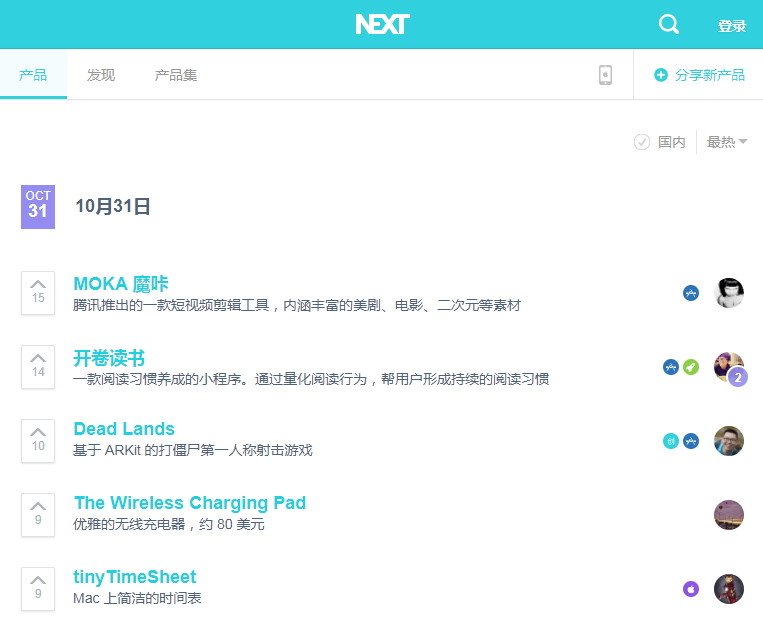Image resolution: width=763 pixels, height=628 pixels.
Task: Click the mobile phone app icon
Action: point(605,75)
